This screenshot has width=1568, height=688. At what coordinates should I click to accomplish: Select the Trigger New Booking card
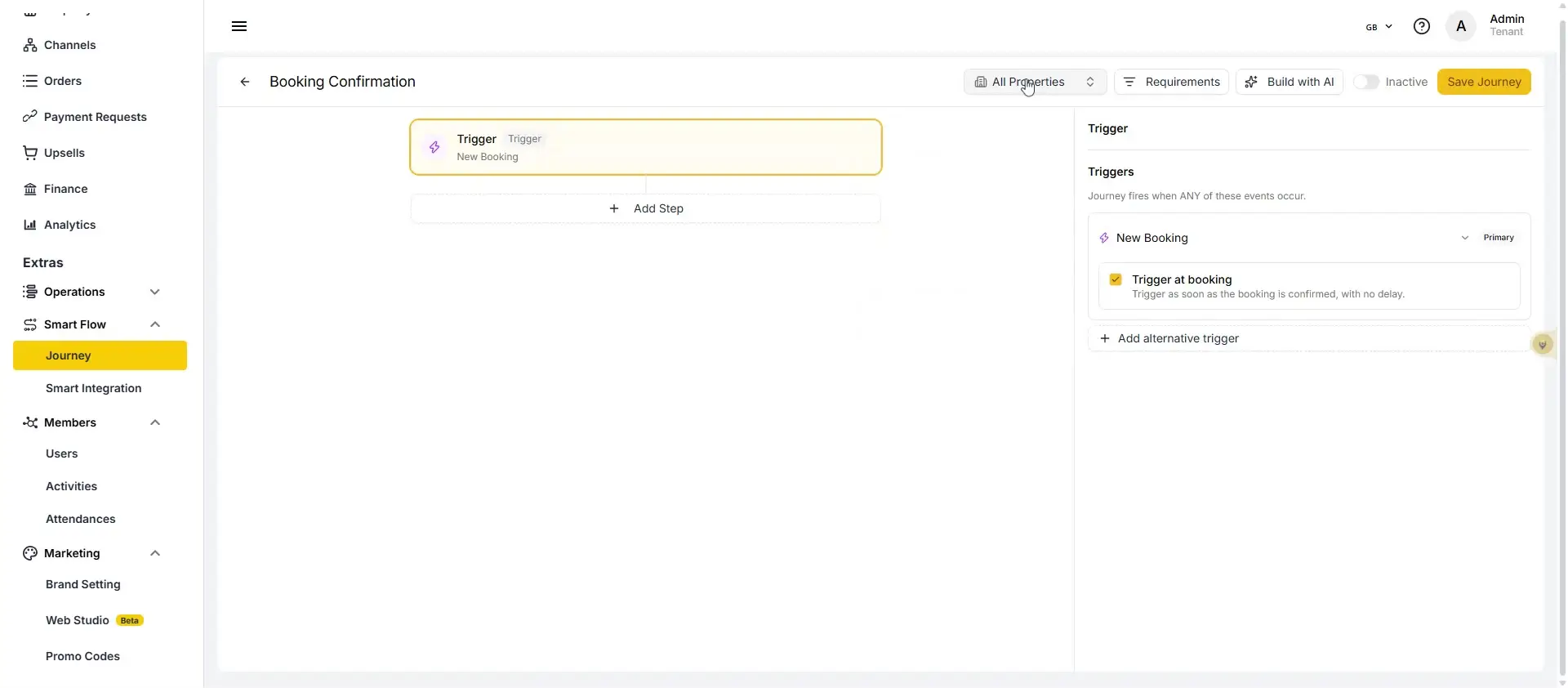[646, 147]
